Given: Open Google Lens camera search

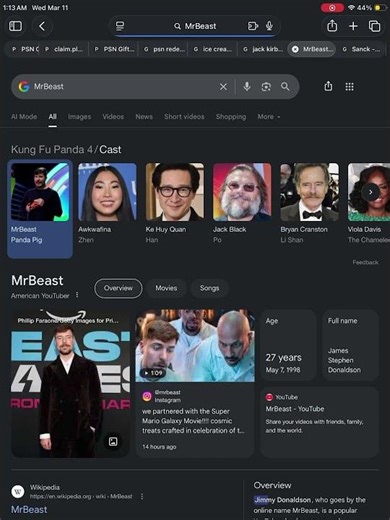Looking at the screenshot, I should click(x=266, y=87).
